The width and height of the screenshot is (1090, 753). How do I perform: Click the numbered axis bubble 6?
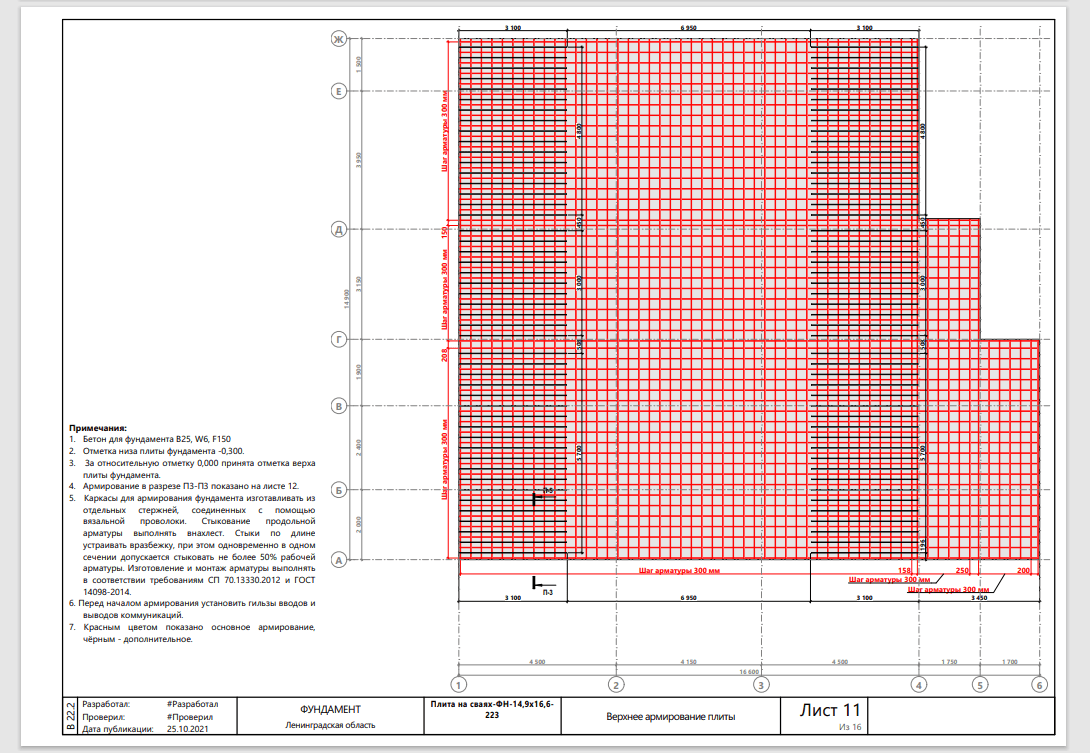[x=1039, y=685]
